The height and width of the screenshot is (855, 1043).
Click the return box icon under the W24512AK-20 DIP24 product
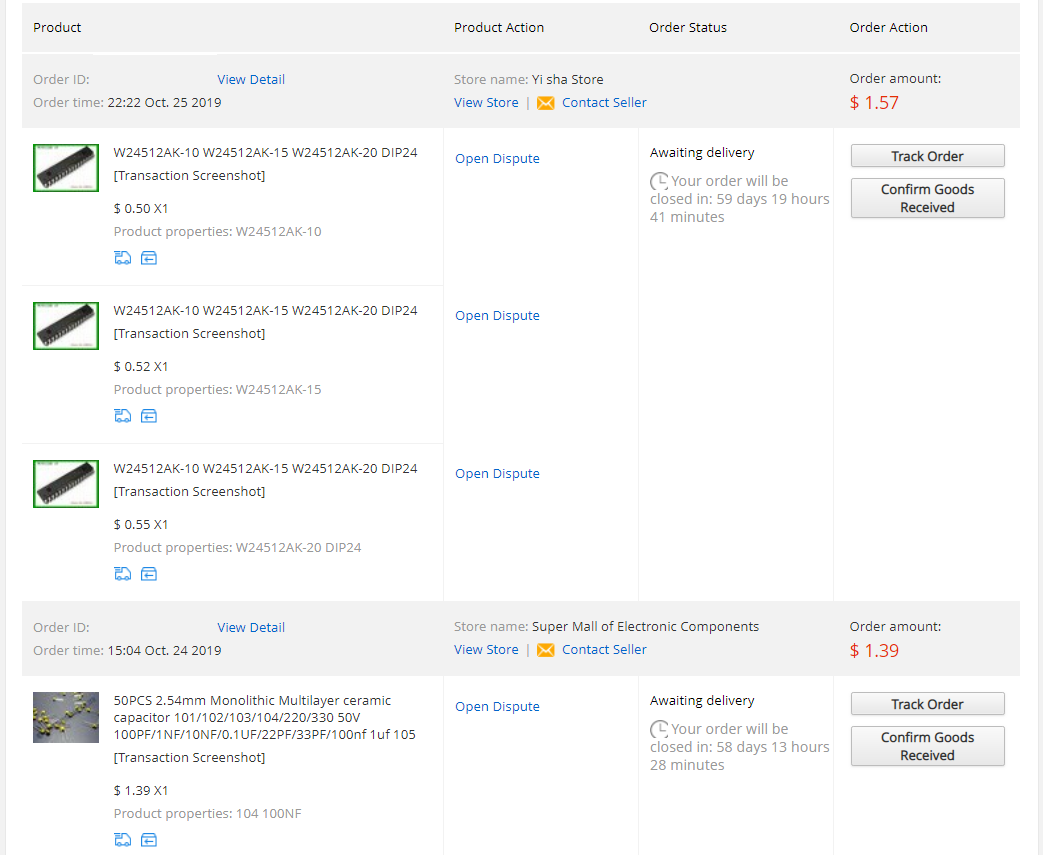coord(149,574)
